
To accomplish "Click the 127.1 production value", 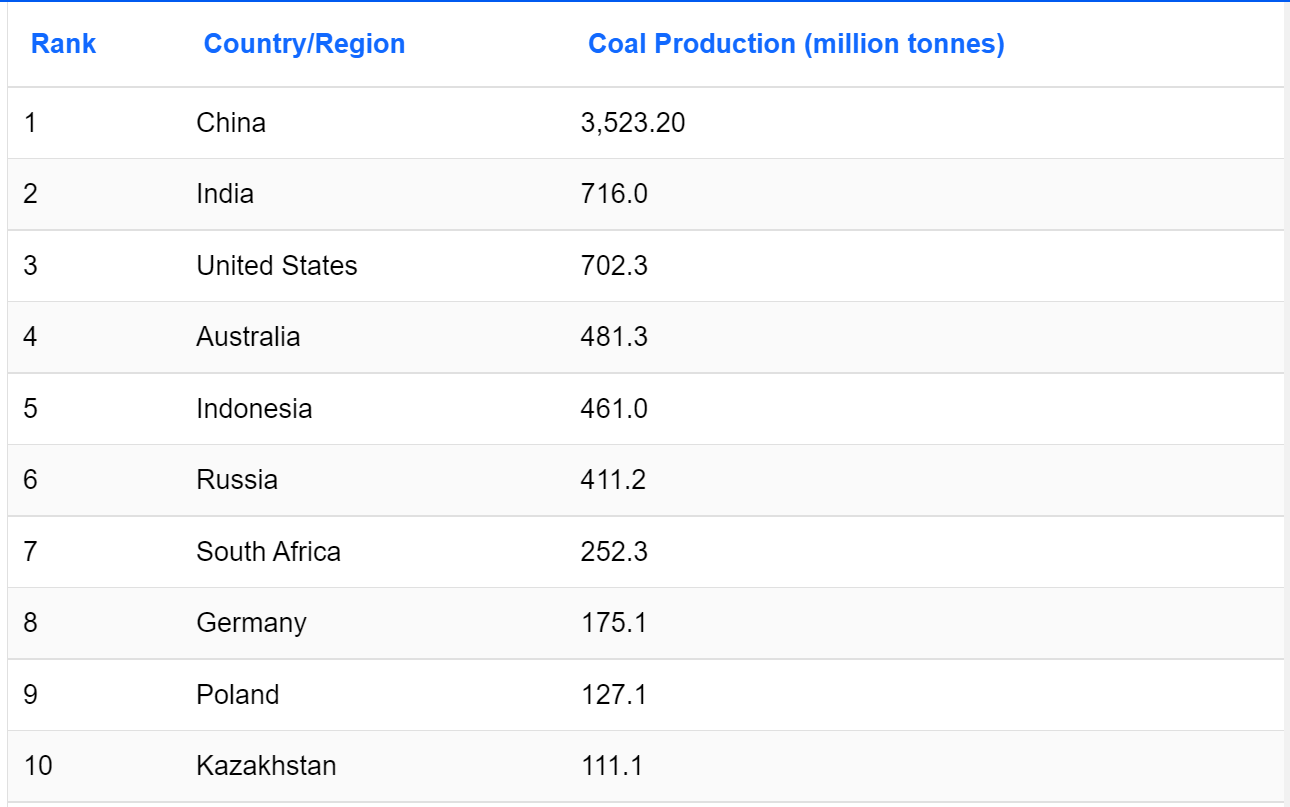I will tap(614, 695).
